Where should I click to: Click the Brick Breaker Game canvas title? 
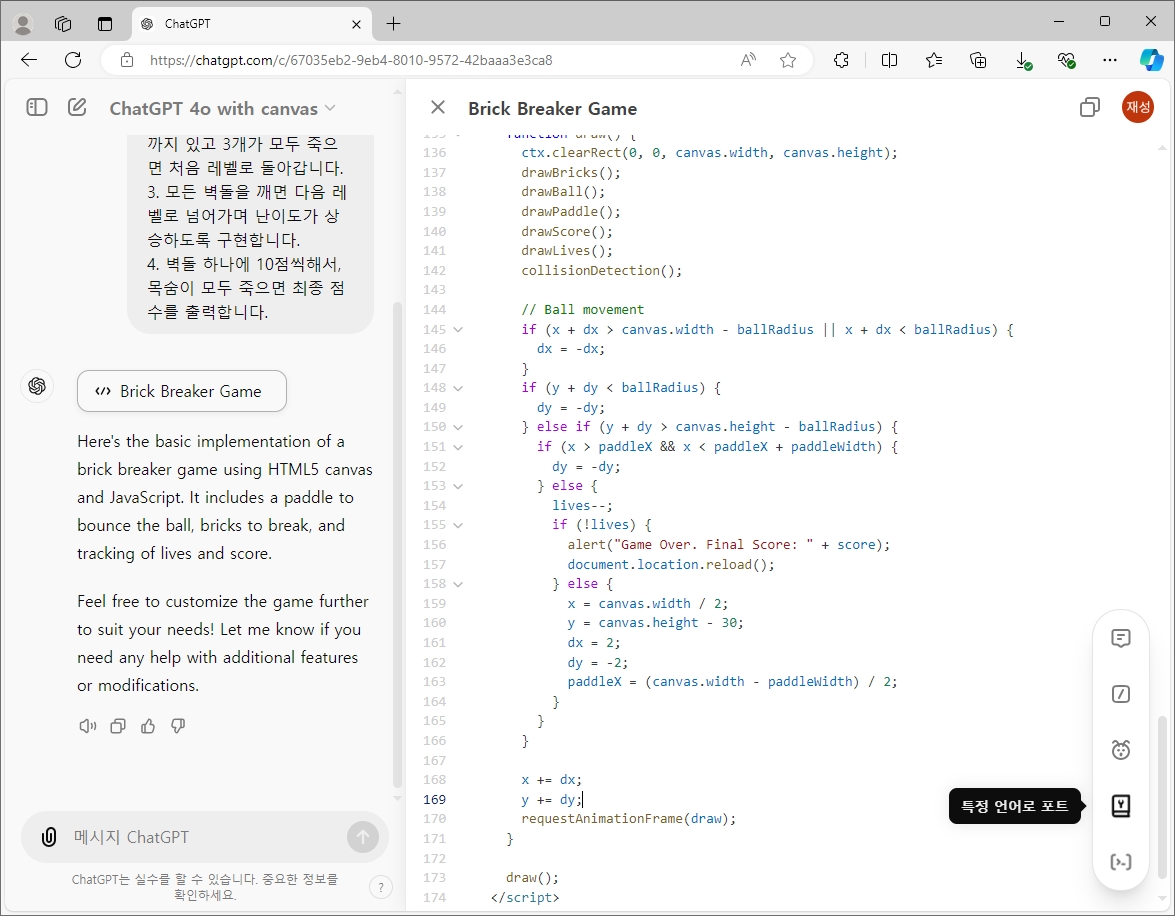pos(552,109)
